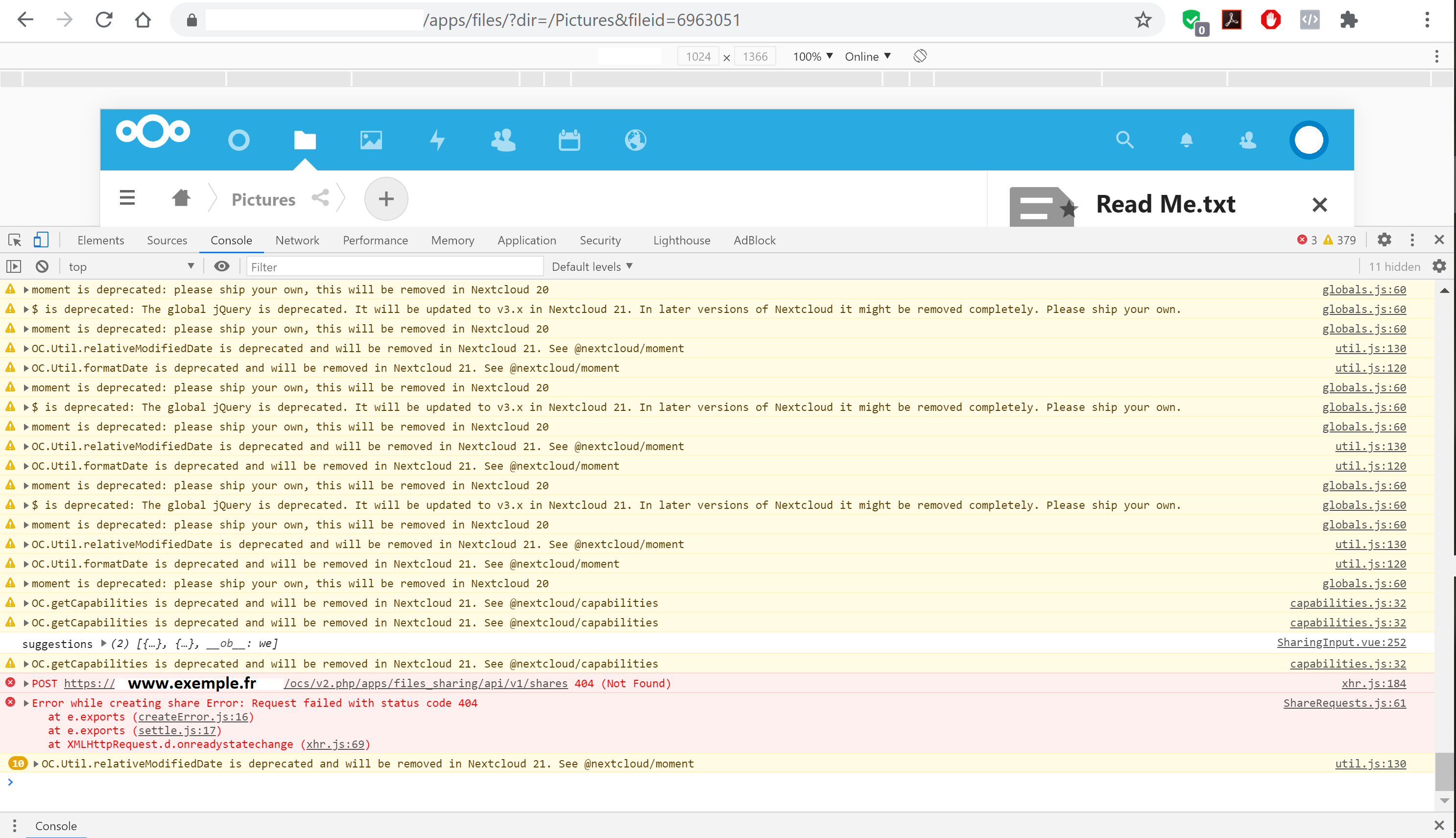
Task: Open the Calendar app
Action: coord(569,140)
